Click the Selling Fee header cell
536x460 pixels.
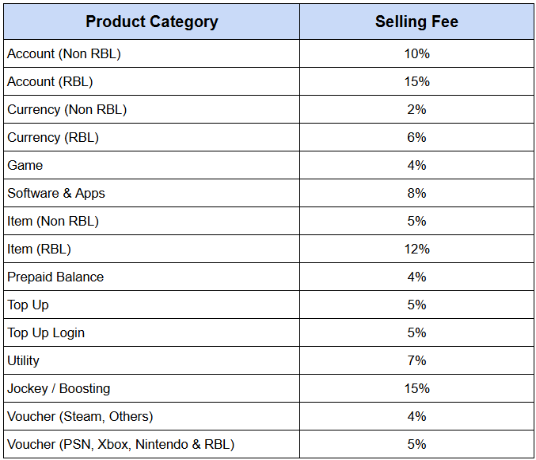417,22
